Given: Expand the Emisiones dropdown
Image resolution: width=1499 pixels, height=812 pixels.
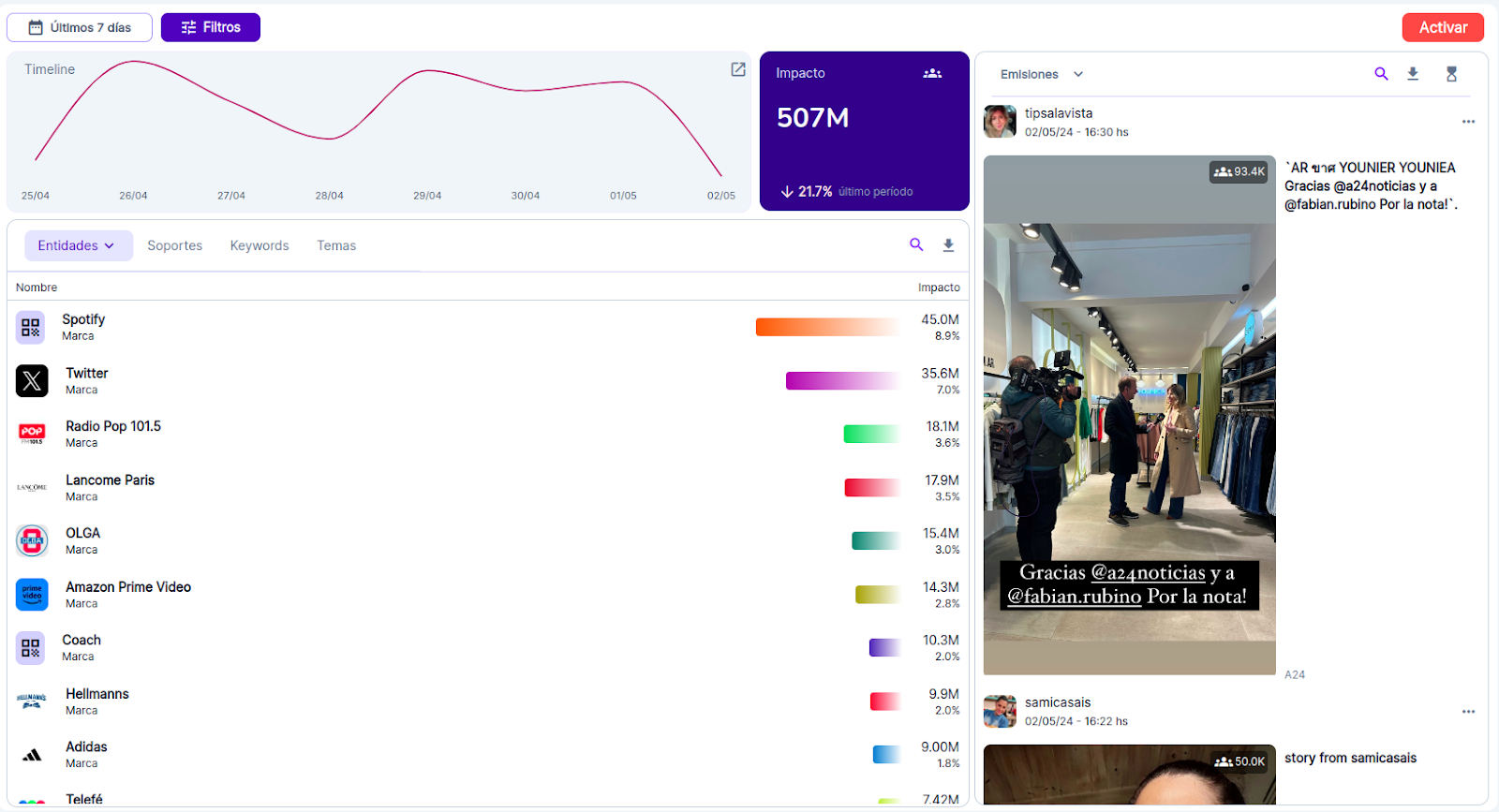Looking at the screenshot, I should (1042, 74).
